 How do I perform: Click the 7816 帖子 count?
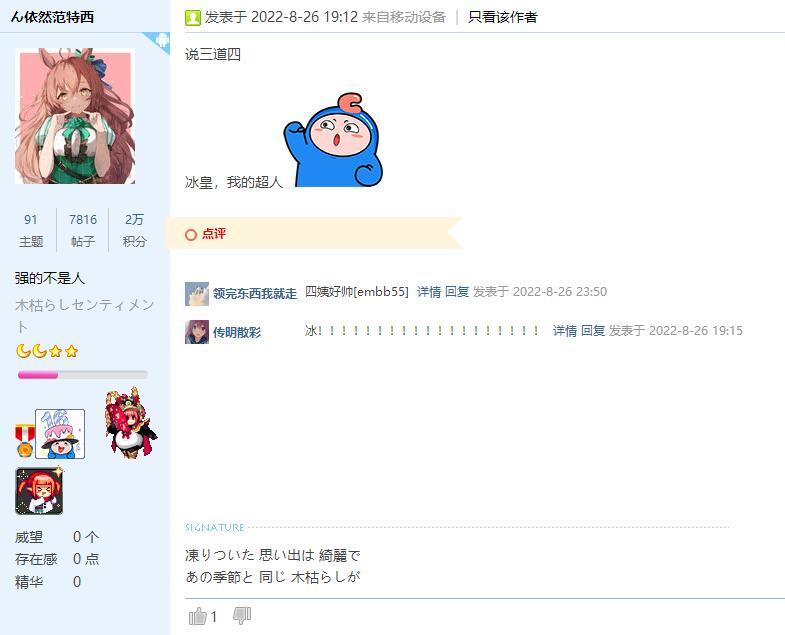pos(83,230)
